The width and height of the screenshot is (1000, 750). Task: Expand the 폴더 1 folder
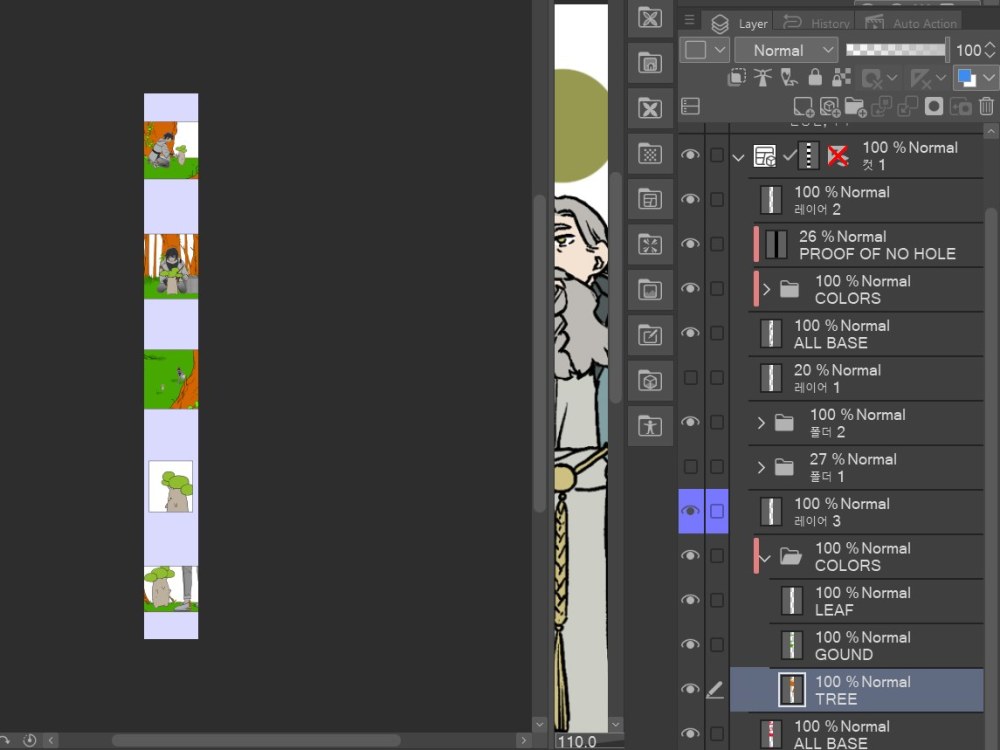click(x=761, y=467)
